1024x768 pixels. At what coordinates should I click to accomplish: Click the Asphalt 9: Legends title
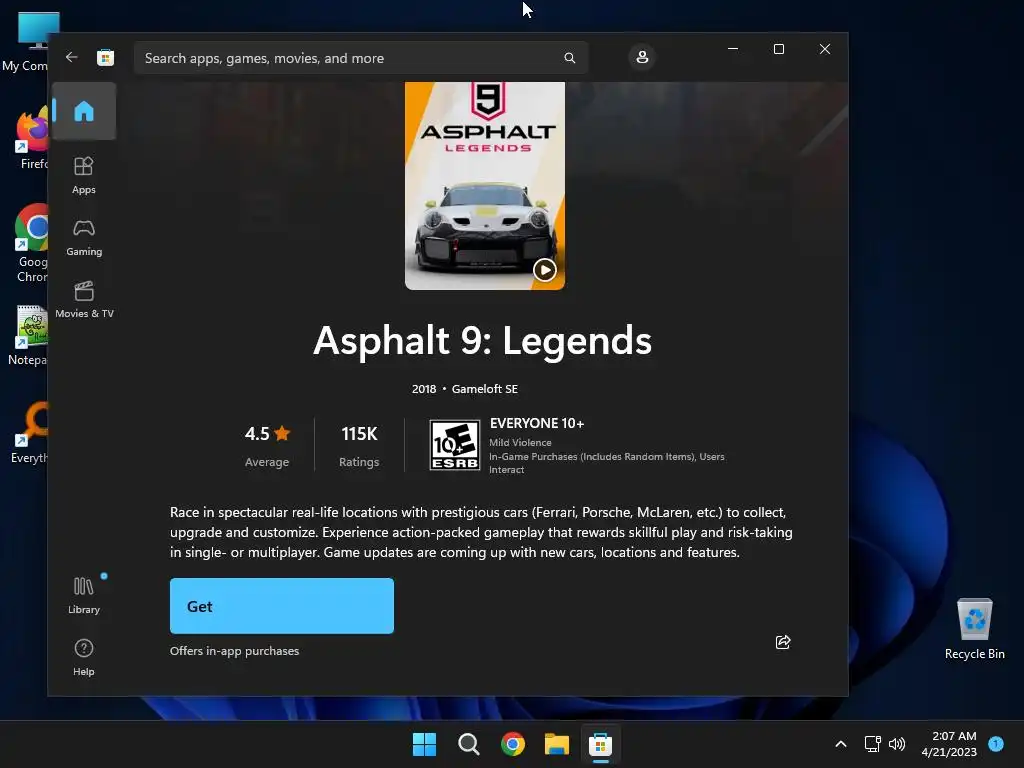tap(483, 340)
